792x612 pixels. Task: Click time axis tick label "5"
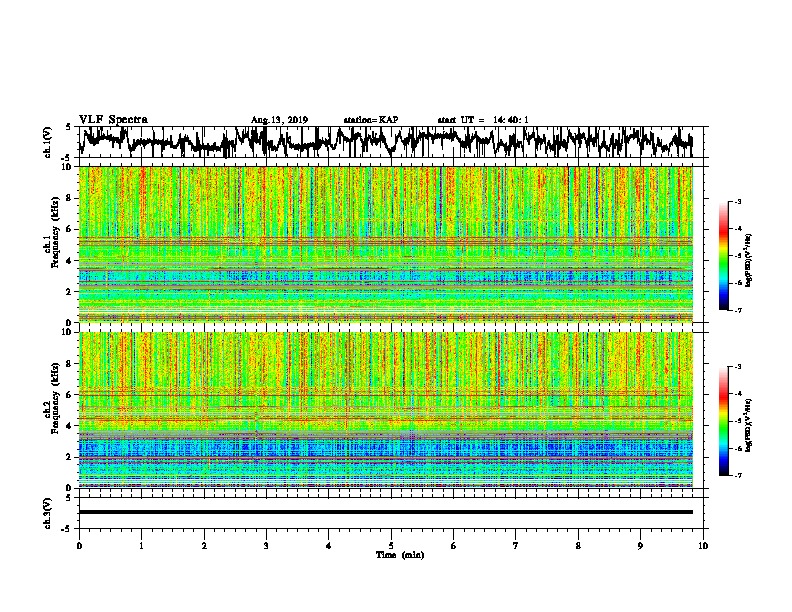coord(391,546)
